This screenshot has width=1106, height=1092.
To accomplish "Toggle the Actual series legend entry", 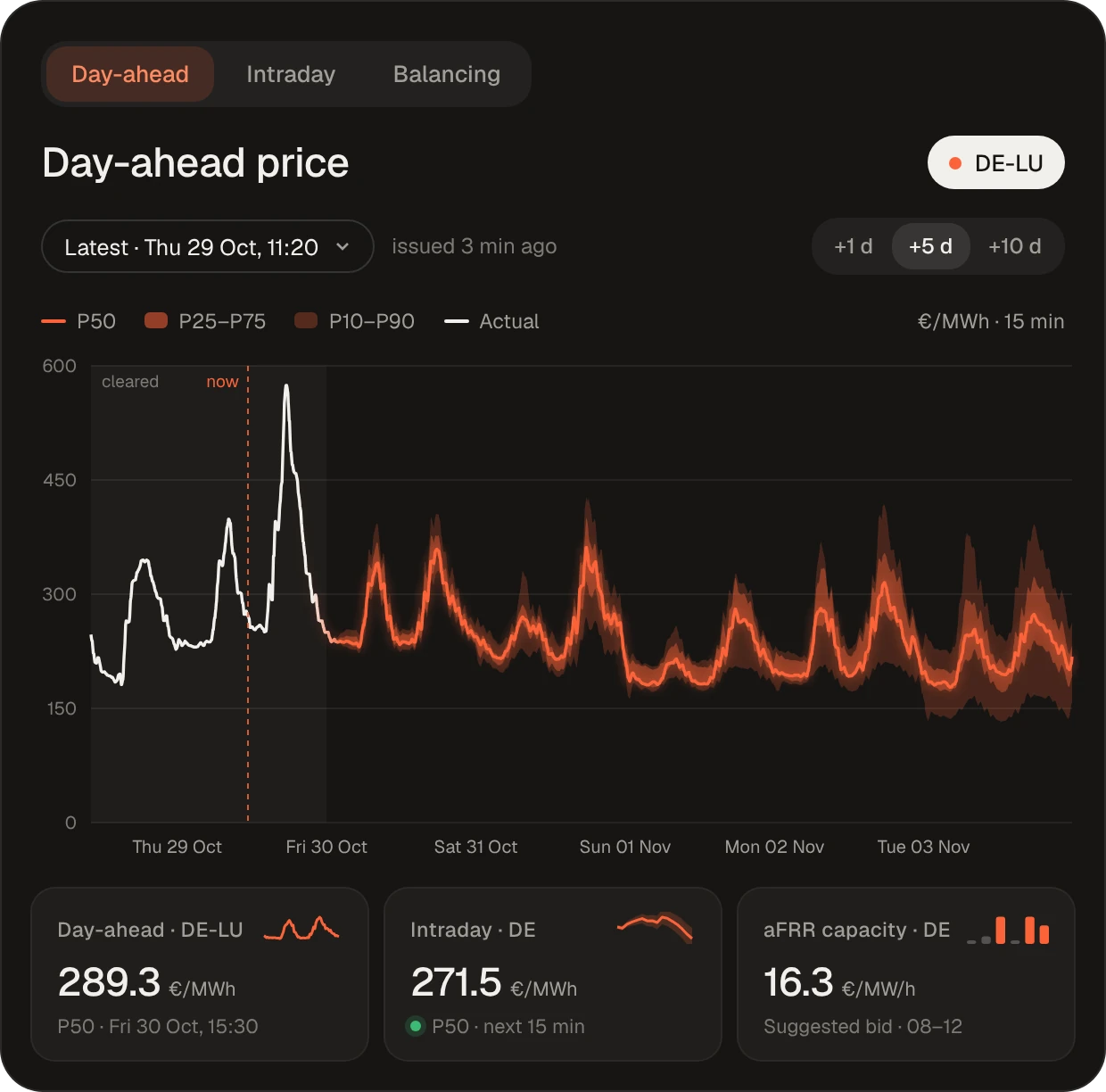I will 491,321.
